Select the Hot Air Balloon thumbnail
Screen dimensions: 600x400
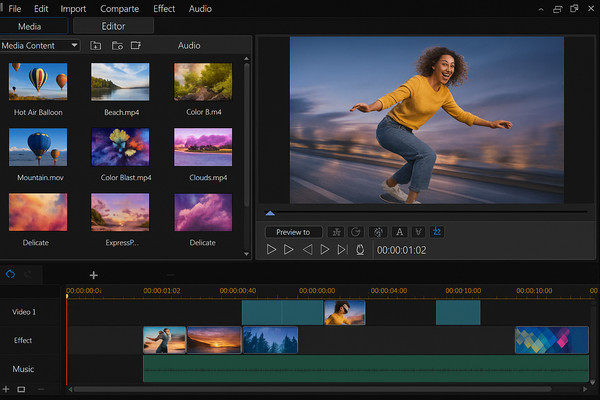pos(38,82)
